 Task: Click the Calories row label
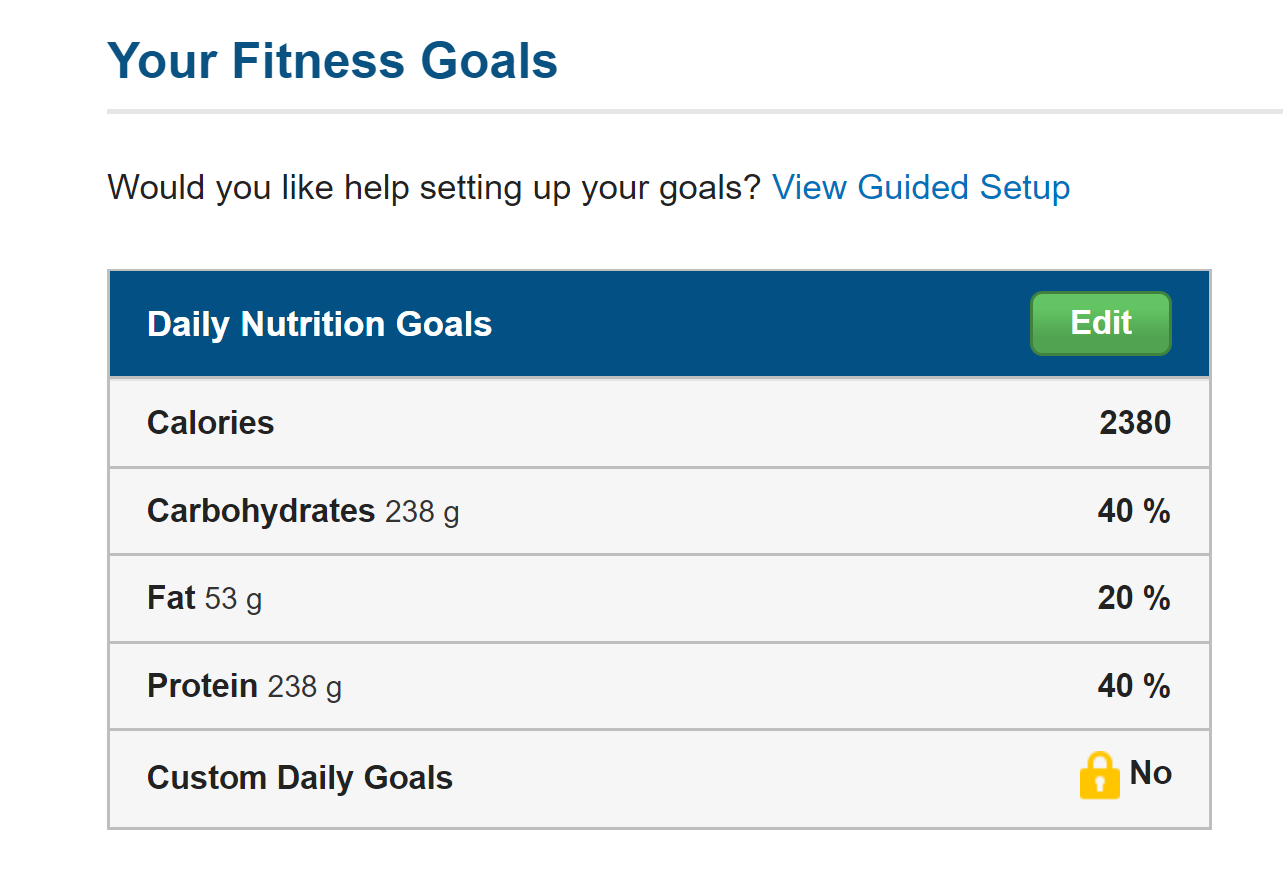[x=210, y=423]
